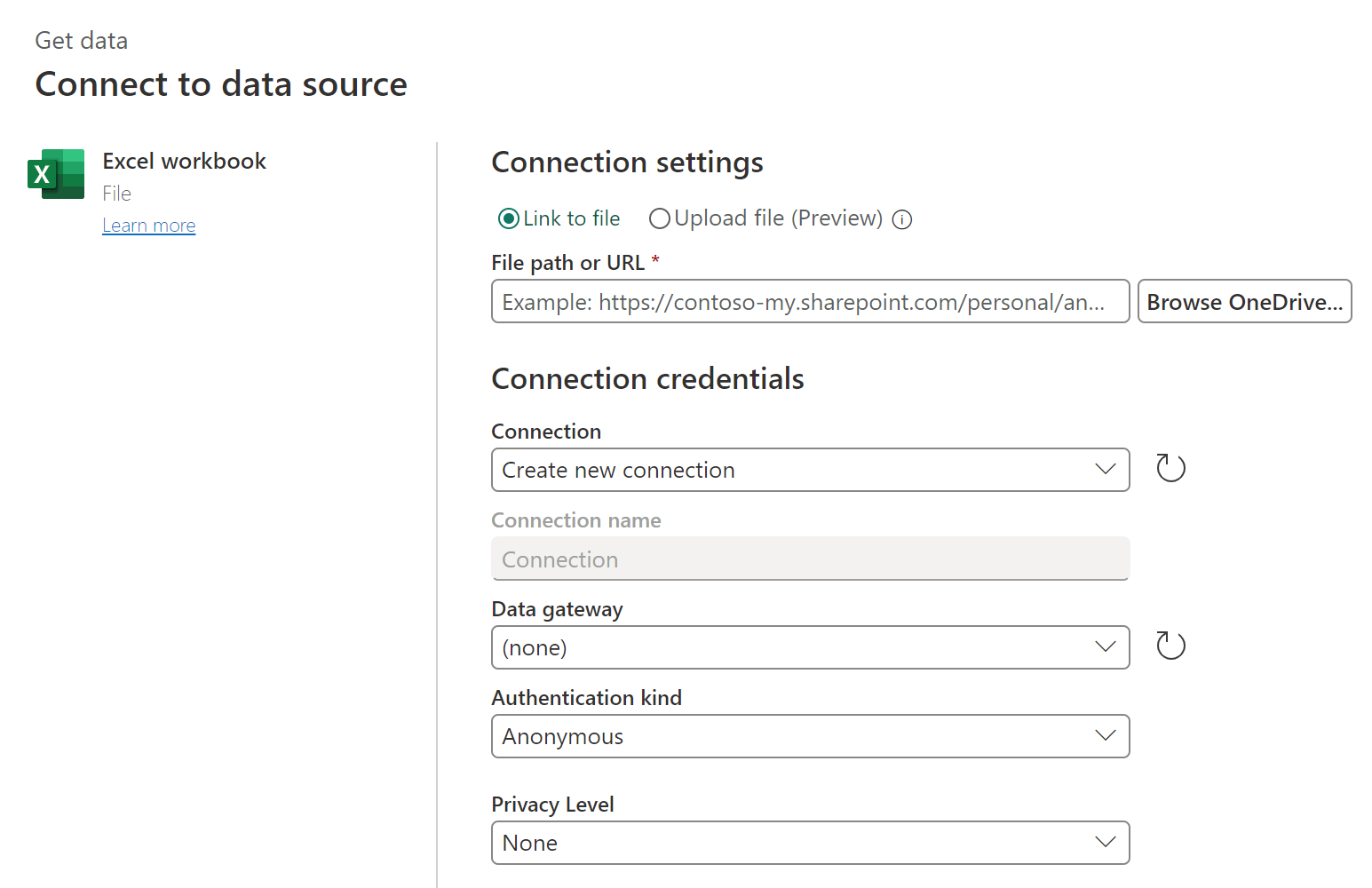The height and width of the screenshot is (888, 1372).
Task: Refresh the Connection list
Action: click(1170, 467)
